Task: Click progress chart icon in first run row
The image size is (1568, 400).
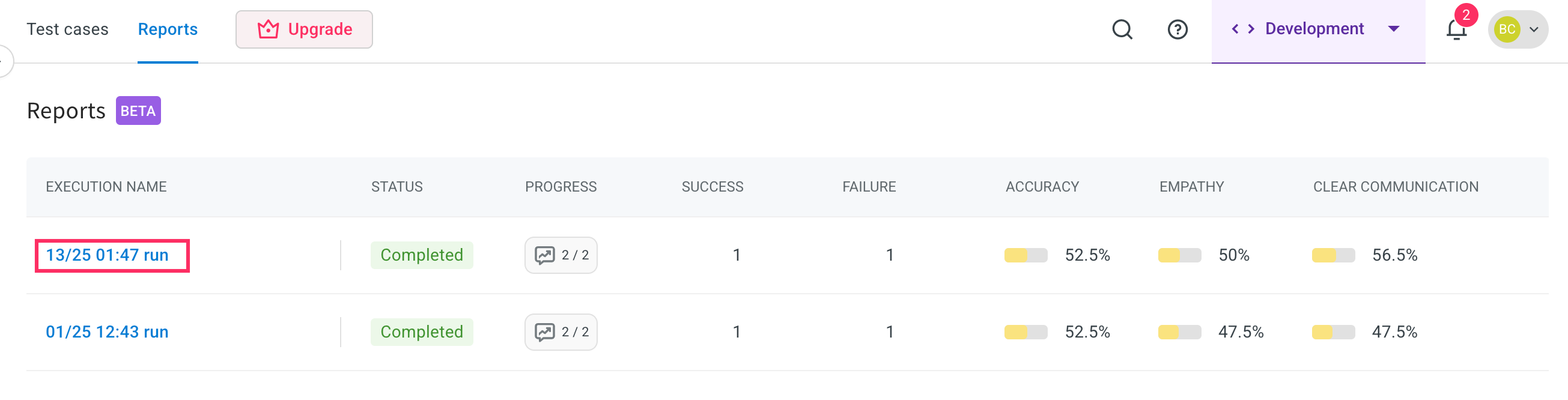Action: (x=545, y=255)
